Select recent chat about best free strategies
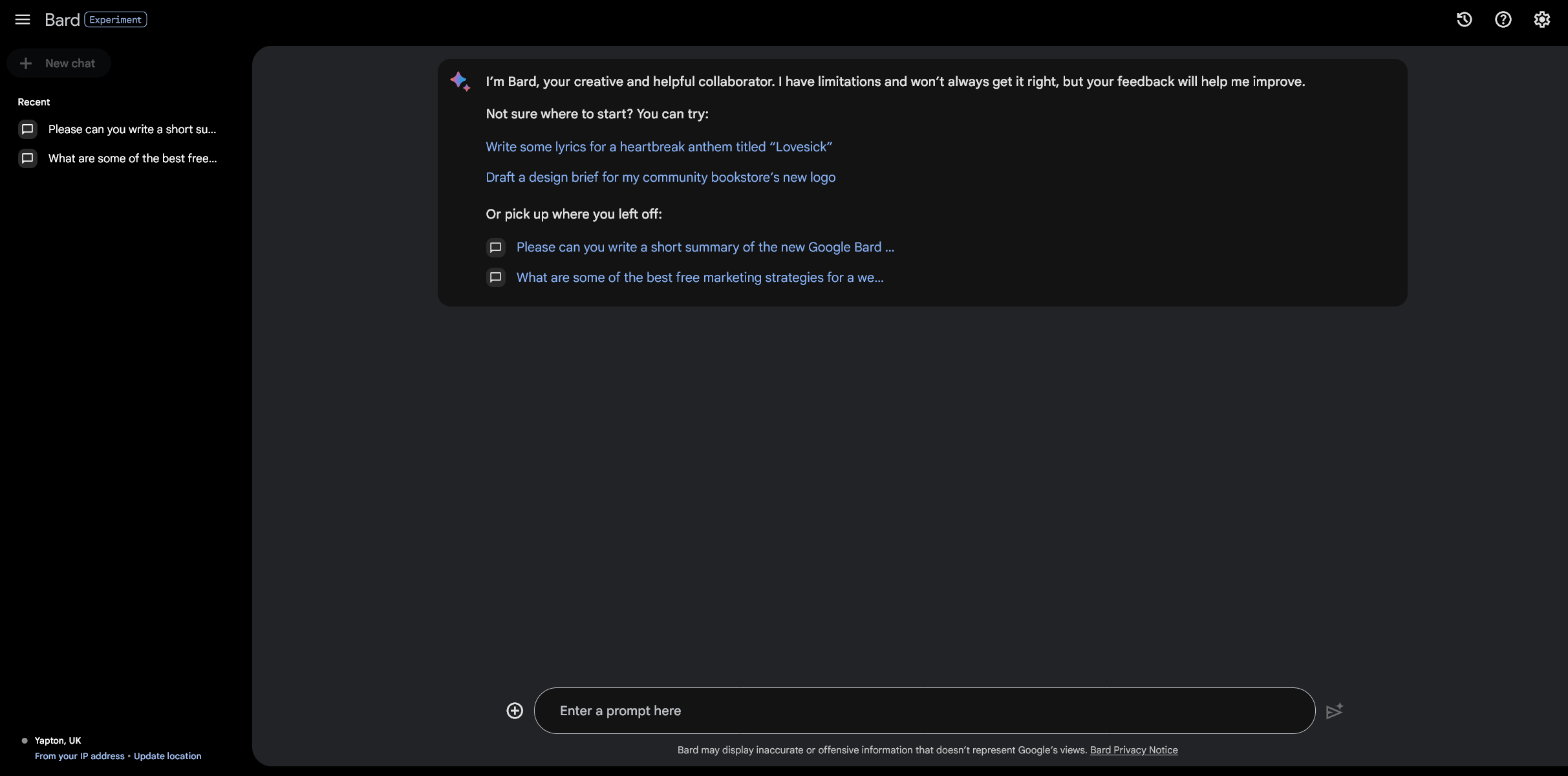1568x776 pixels. 132,158
